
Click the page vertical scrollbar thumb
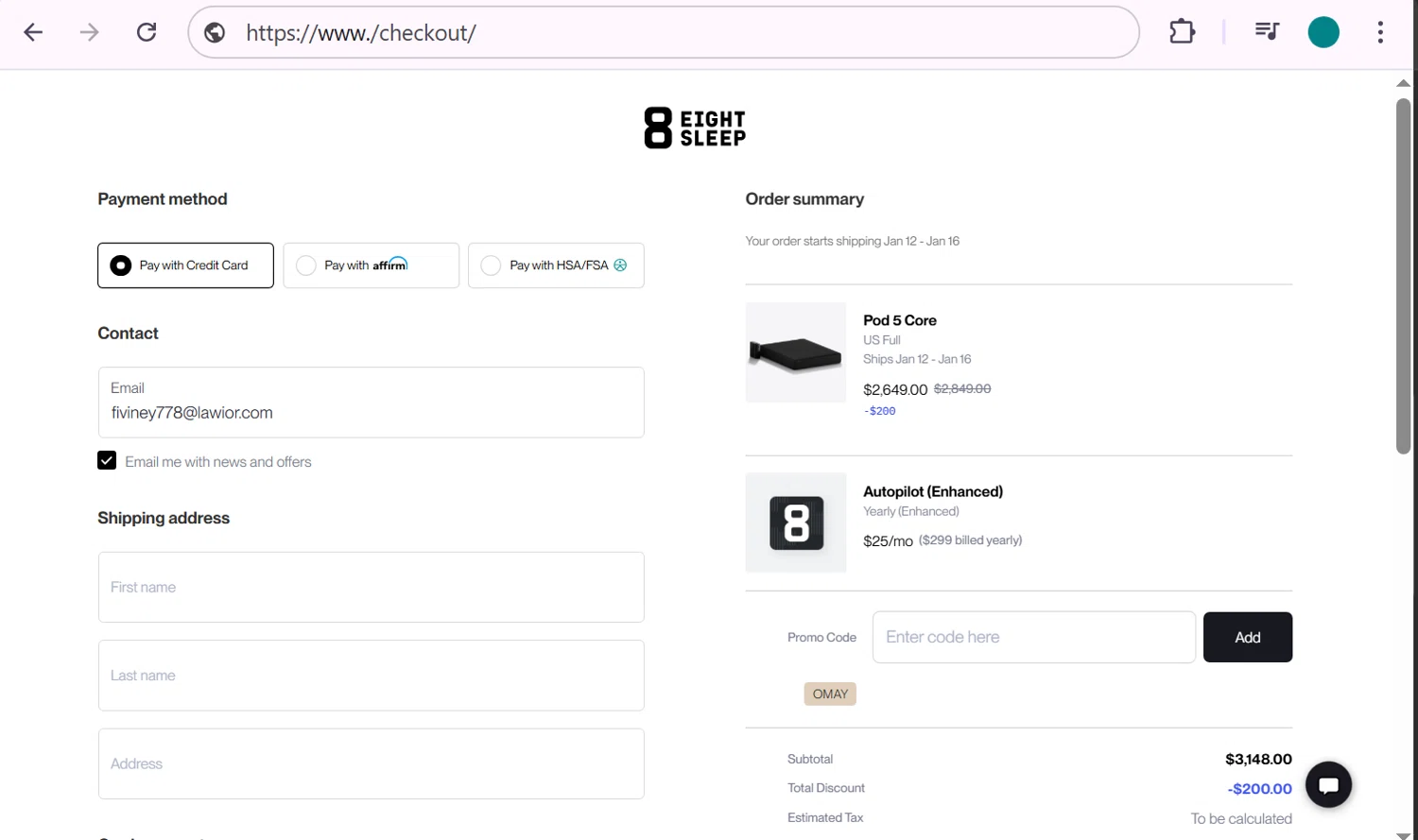click(x=1403, y=276)
